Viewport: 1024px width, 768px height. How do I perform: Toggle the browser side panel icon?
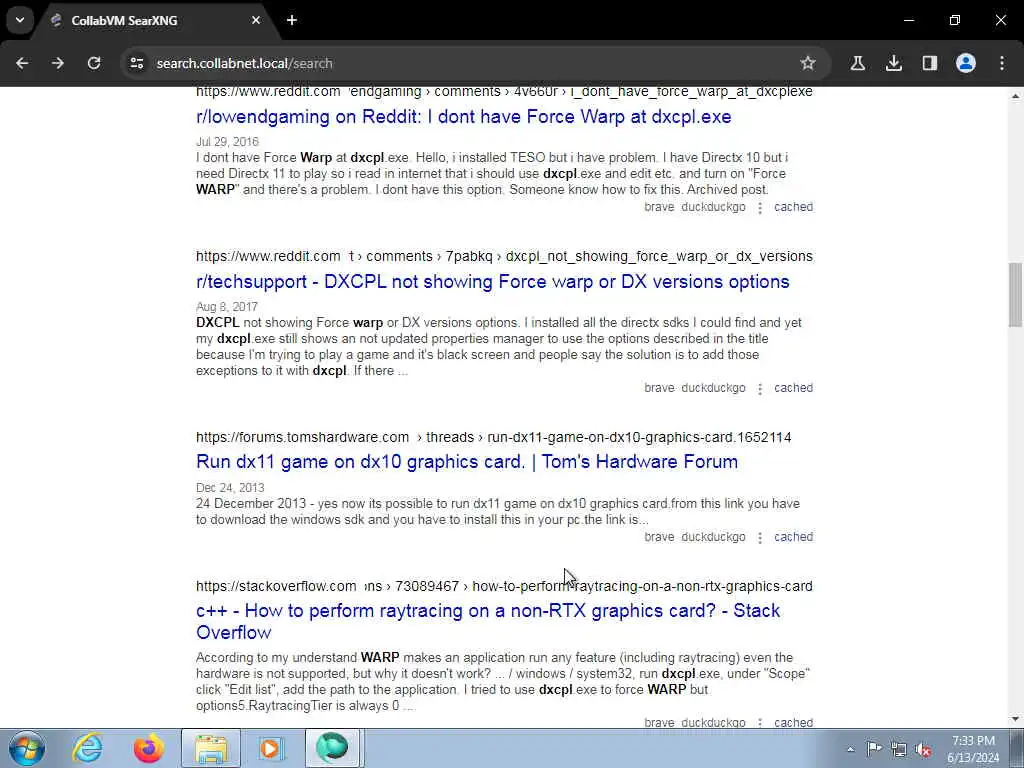point(930,63)
